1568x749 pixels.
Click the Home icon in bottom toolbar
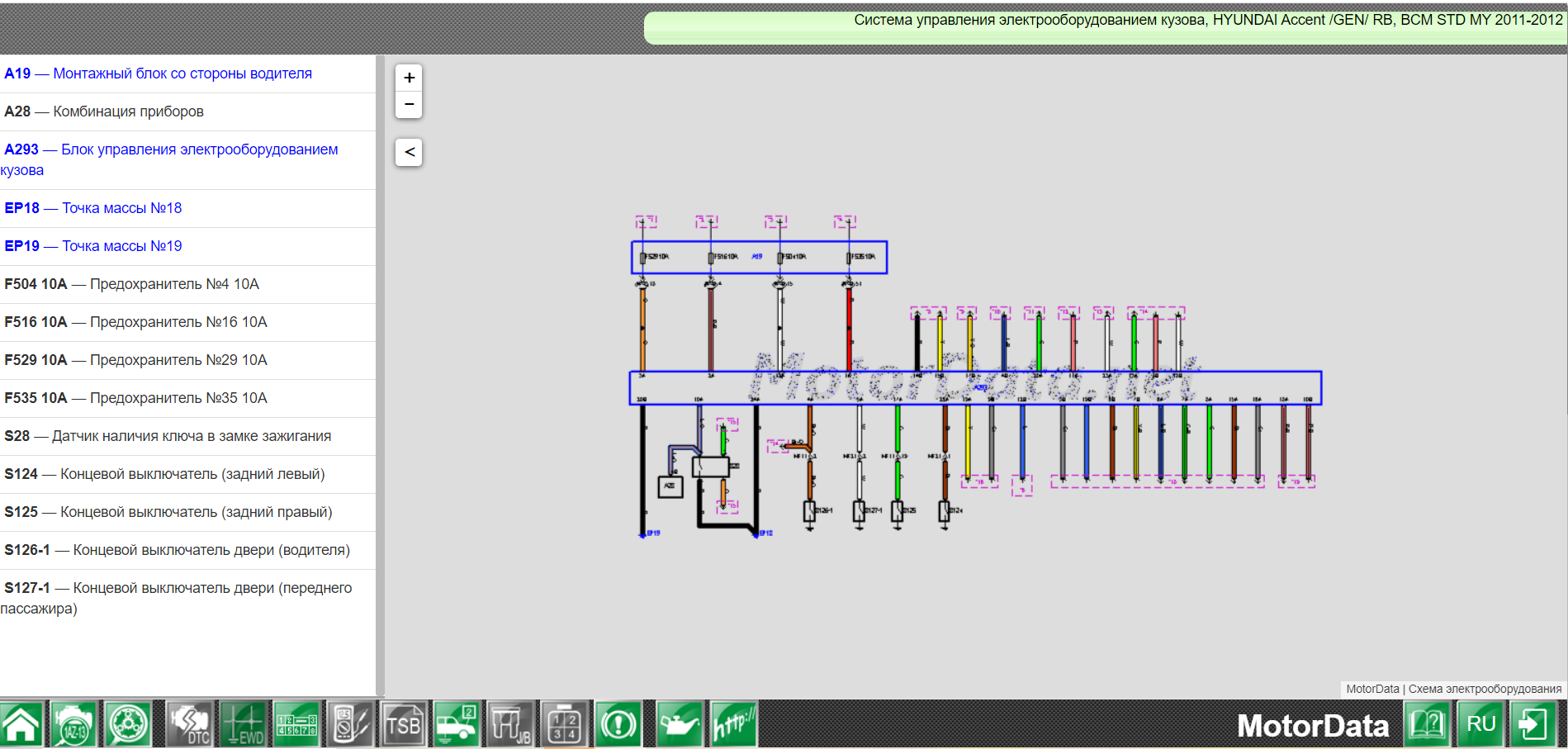[22, 724]
